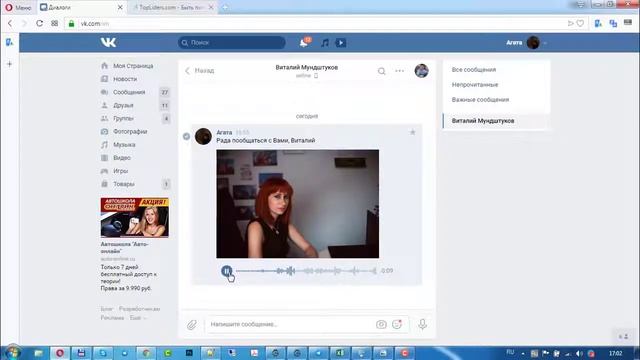Reload the page with the refresh icon
640x360 pixels.
39,23
